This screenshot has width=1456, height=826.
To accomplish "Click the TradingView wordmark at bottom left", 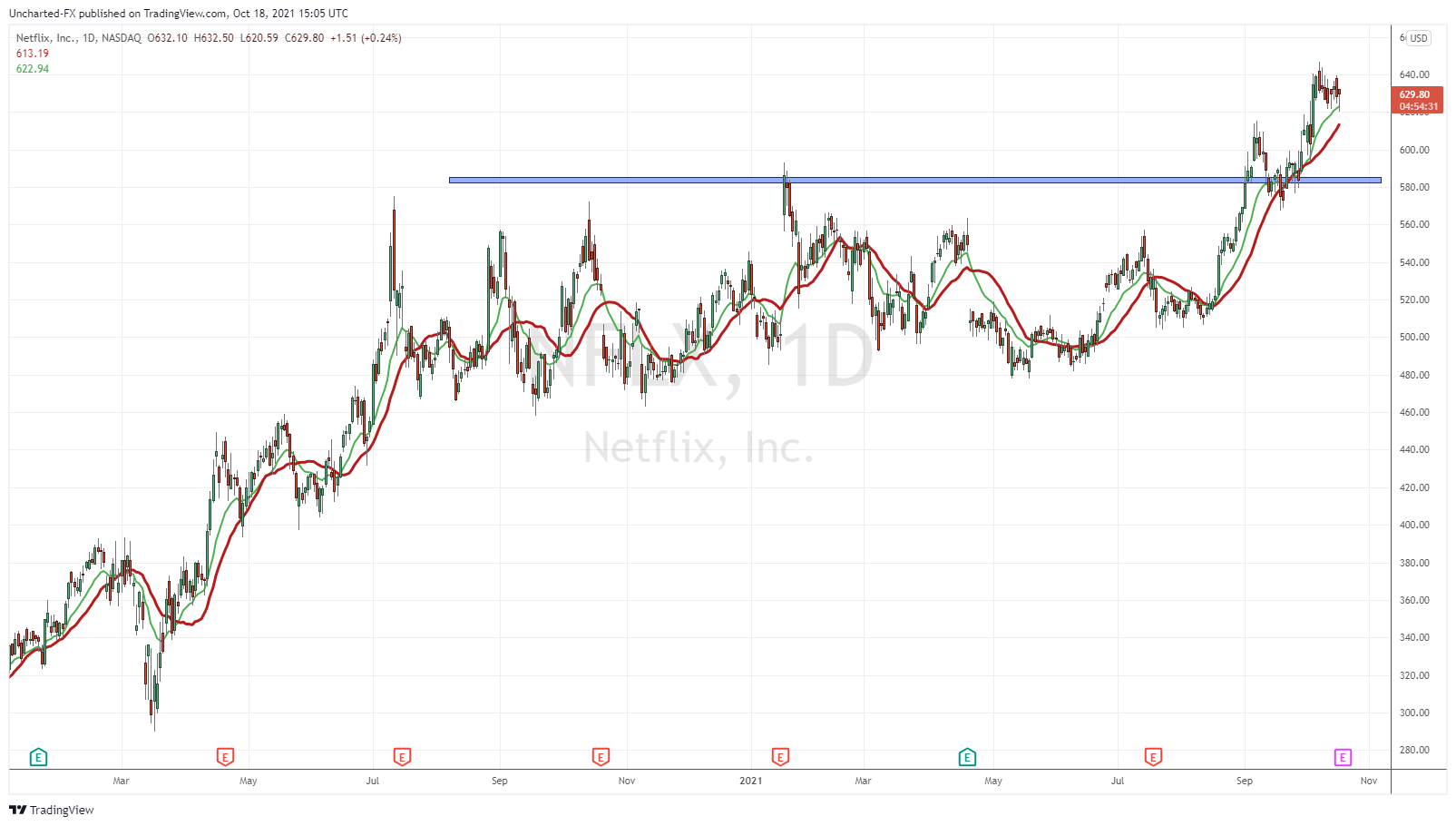I will point(62,810).
